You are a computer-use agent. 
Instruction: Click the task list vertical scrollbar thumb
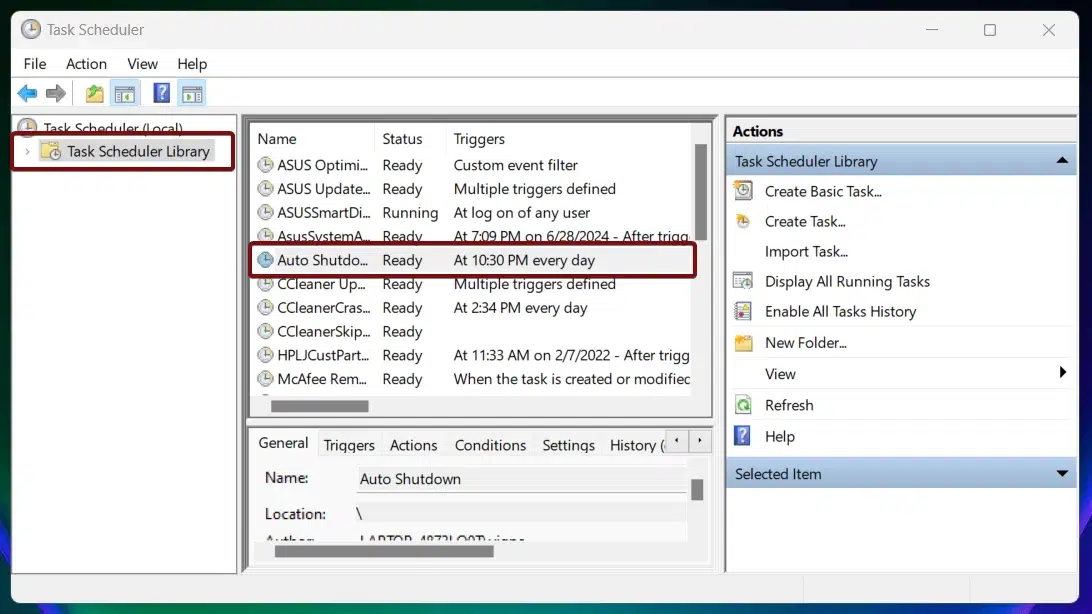[x=701, y=191]
